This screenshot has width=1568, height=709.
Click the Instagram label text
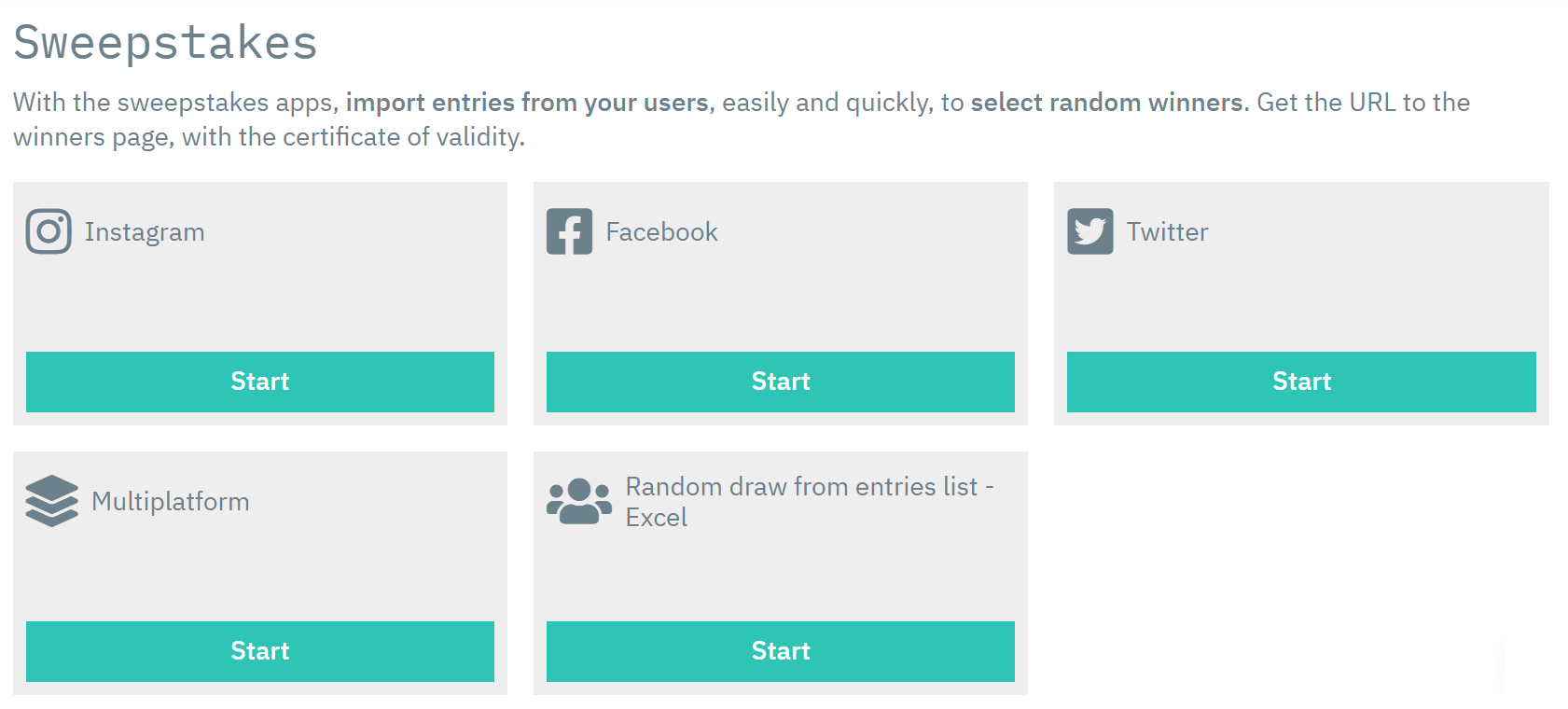pos(145,231)
